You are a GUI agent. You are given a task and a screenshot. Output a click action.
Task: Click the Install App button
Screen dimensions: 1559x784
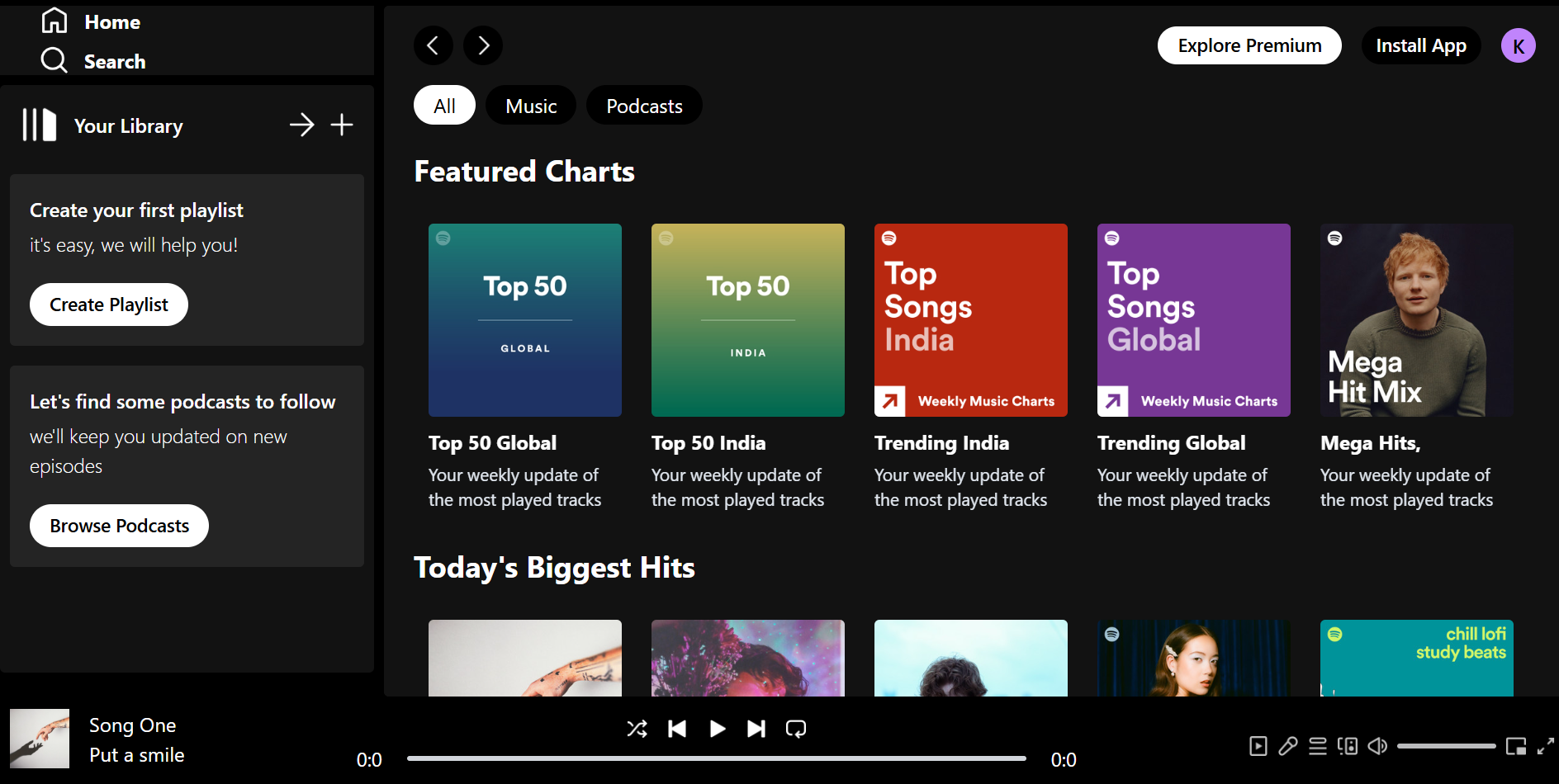click(x=1421, y=45)
